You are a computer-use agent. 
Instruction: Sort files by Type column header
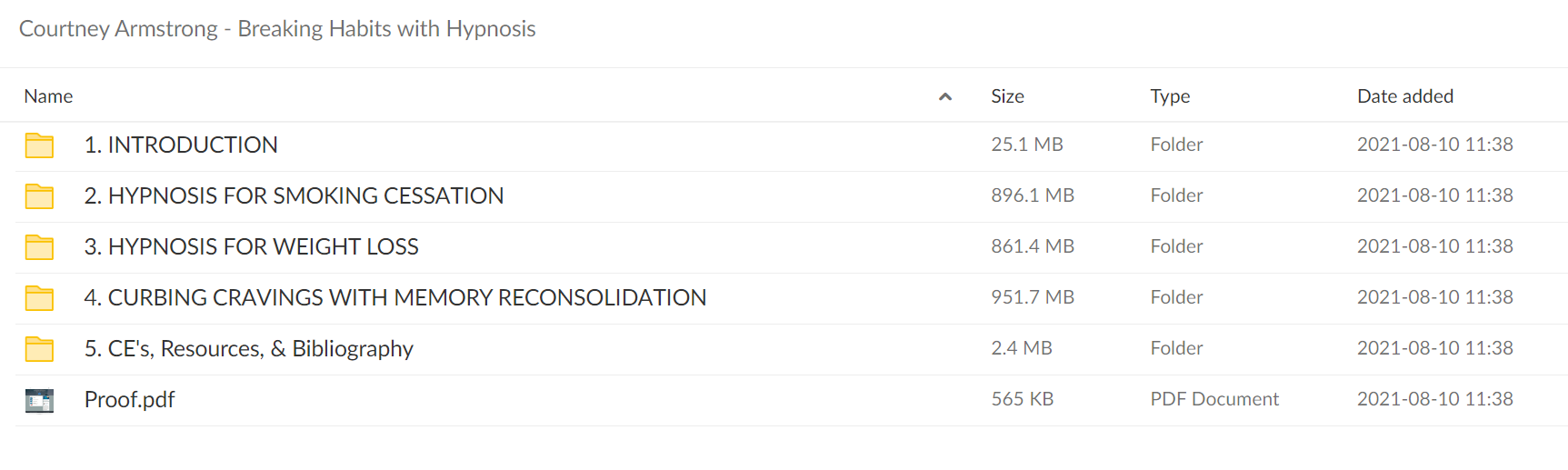1170,96
